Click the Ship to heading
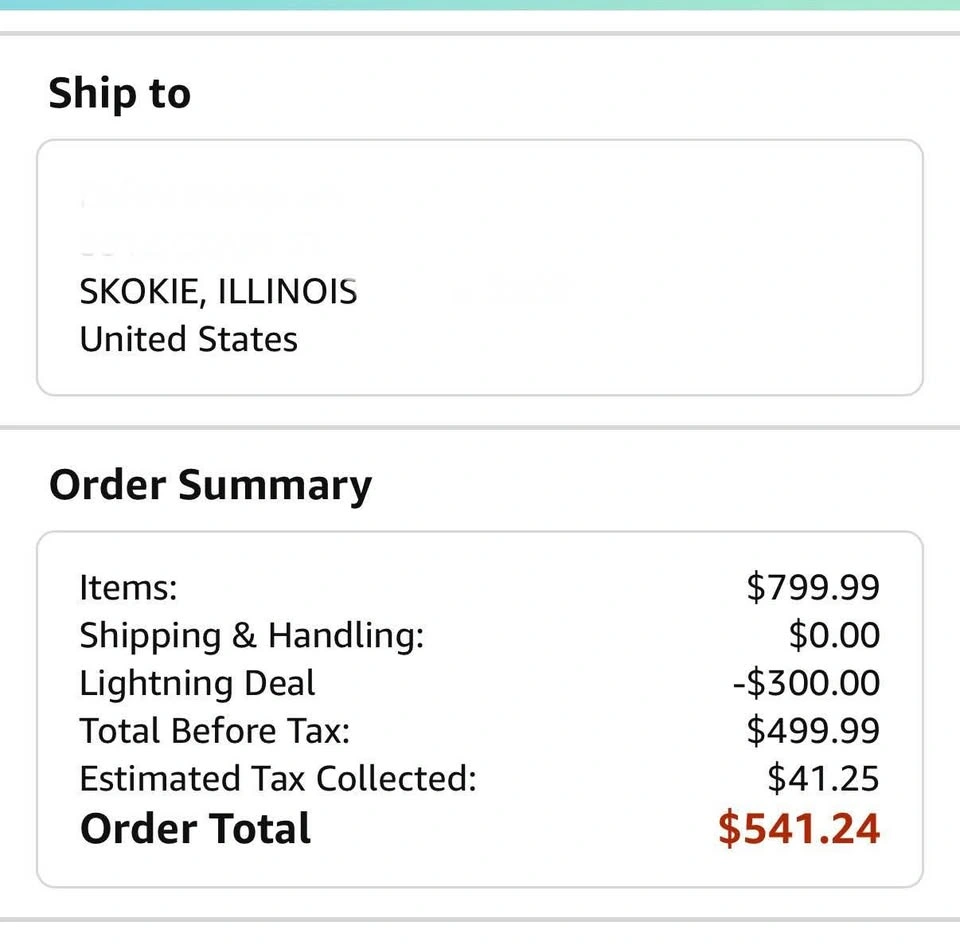 pos(119,94)
